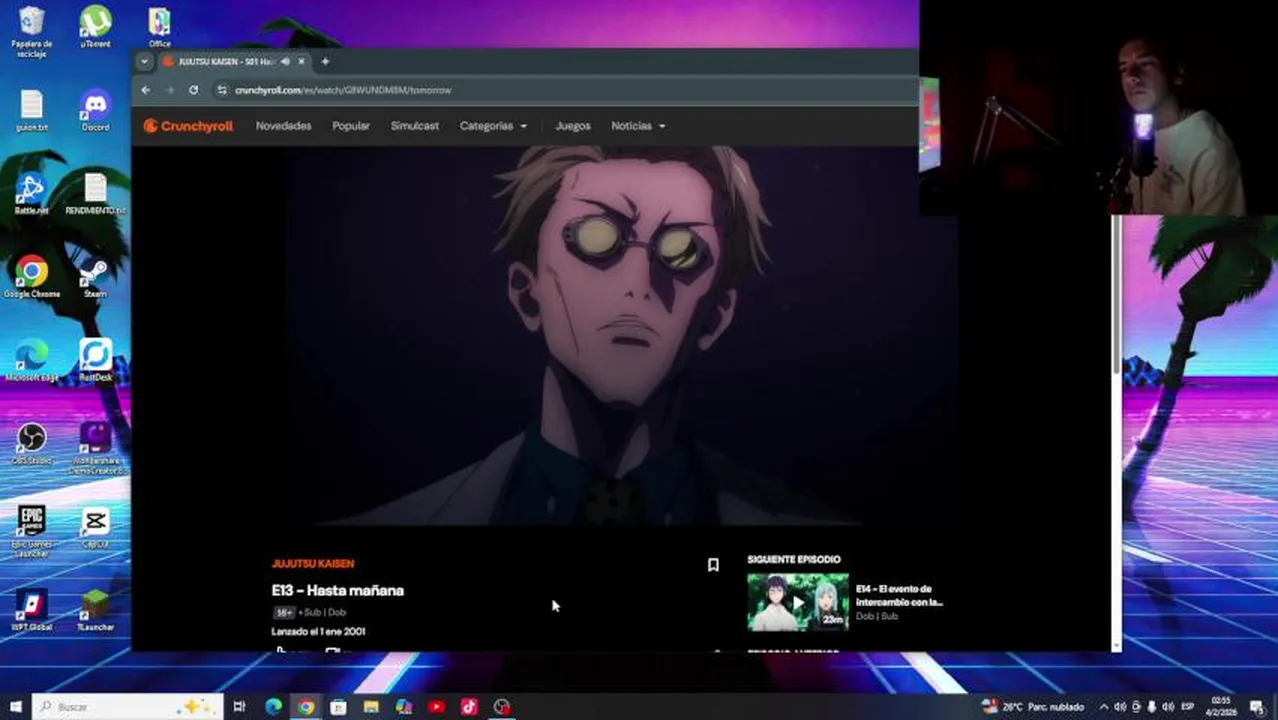1278x720 pixels.
Task: Click the Lanzado el 1 ene 2001 text
Action: tap(318, 632)
